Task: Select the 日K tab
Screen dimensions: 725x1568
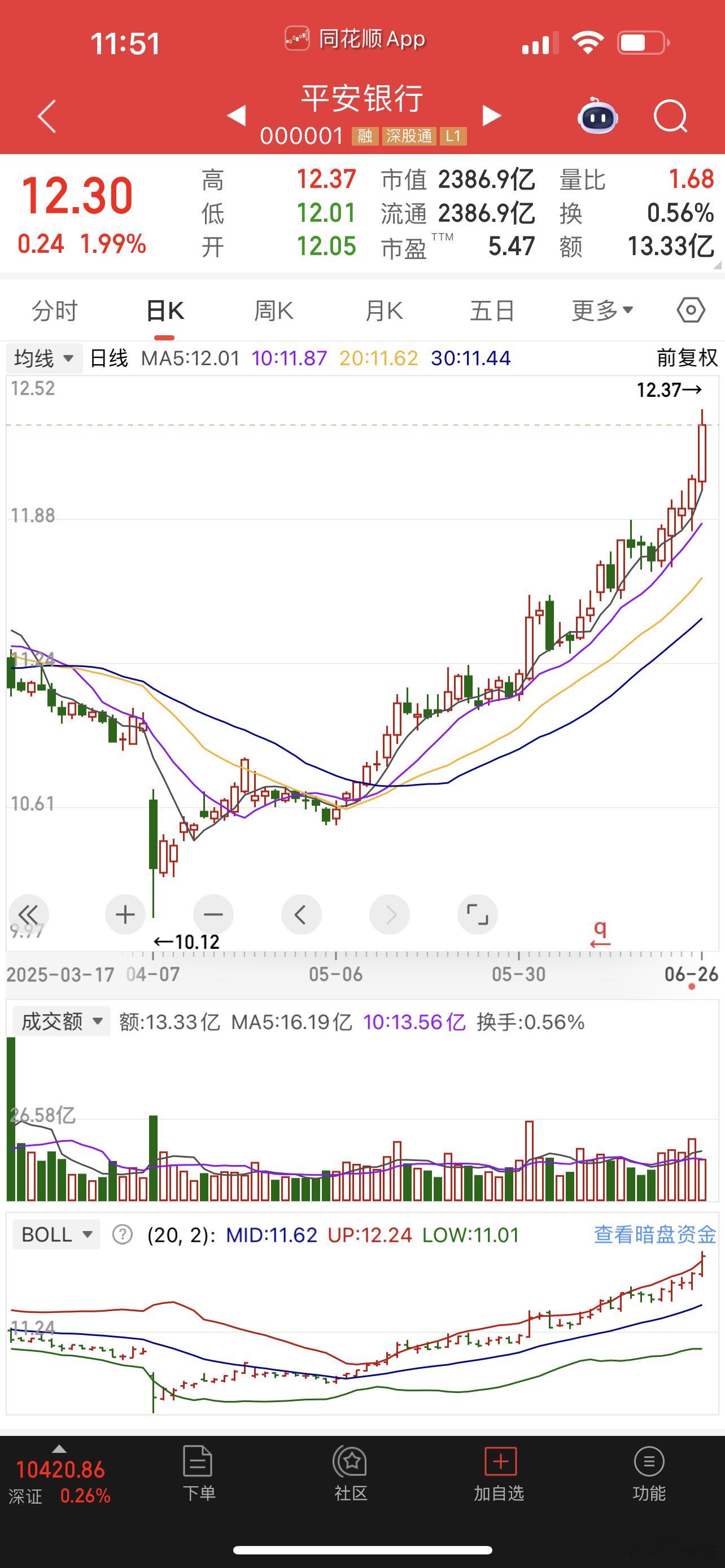Action: (x=165, y=310)
